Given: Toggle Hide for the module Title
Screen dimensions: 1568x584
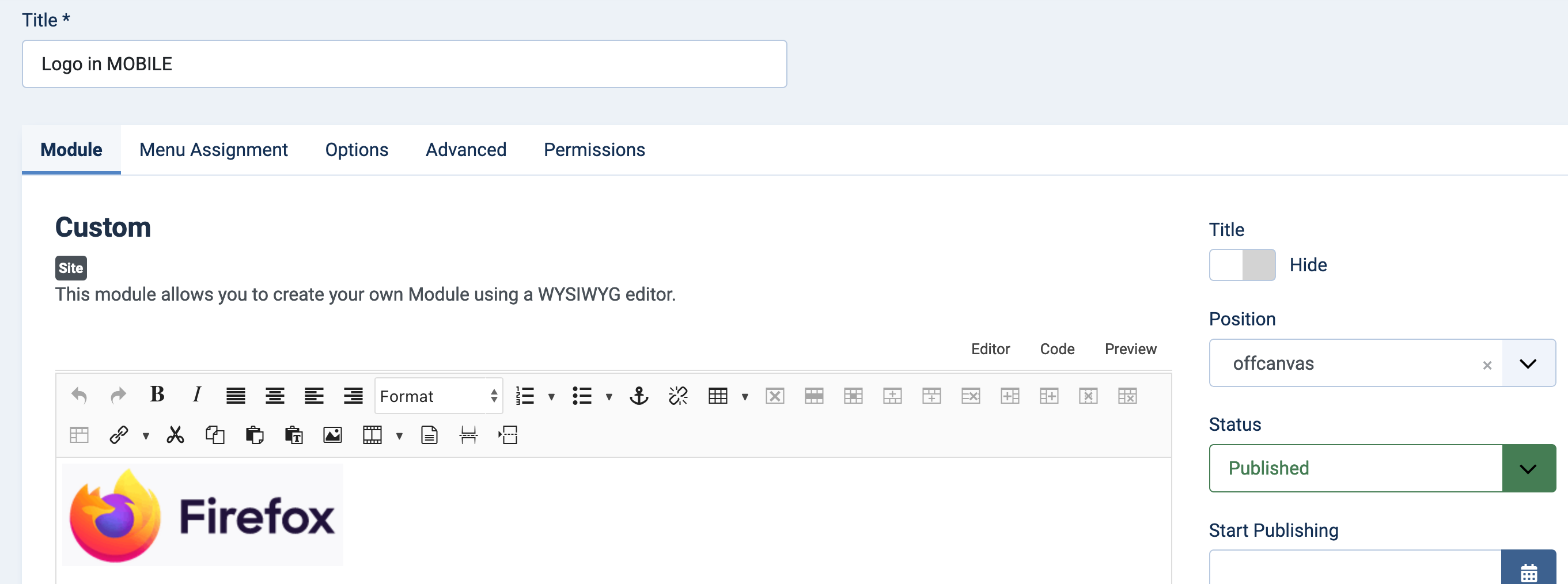Looking at the screenshot, I should (1242, 264).
